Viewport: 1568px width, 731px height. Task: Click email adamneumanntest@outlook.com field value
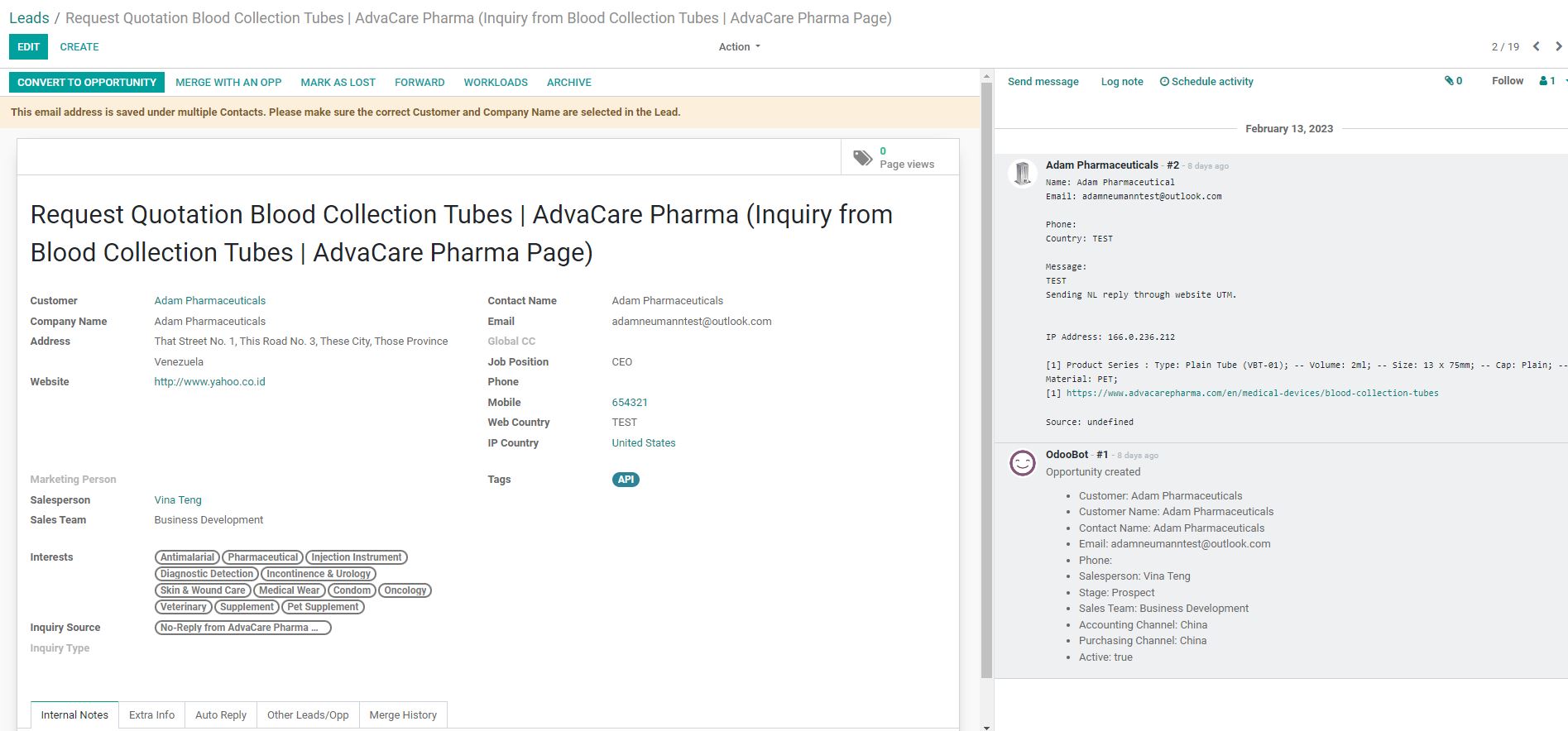[692, 322]
